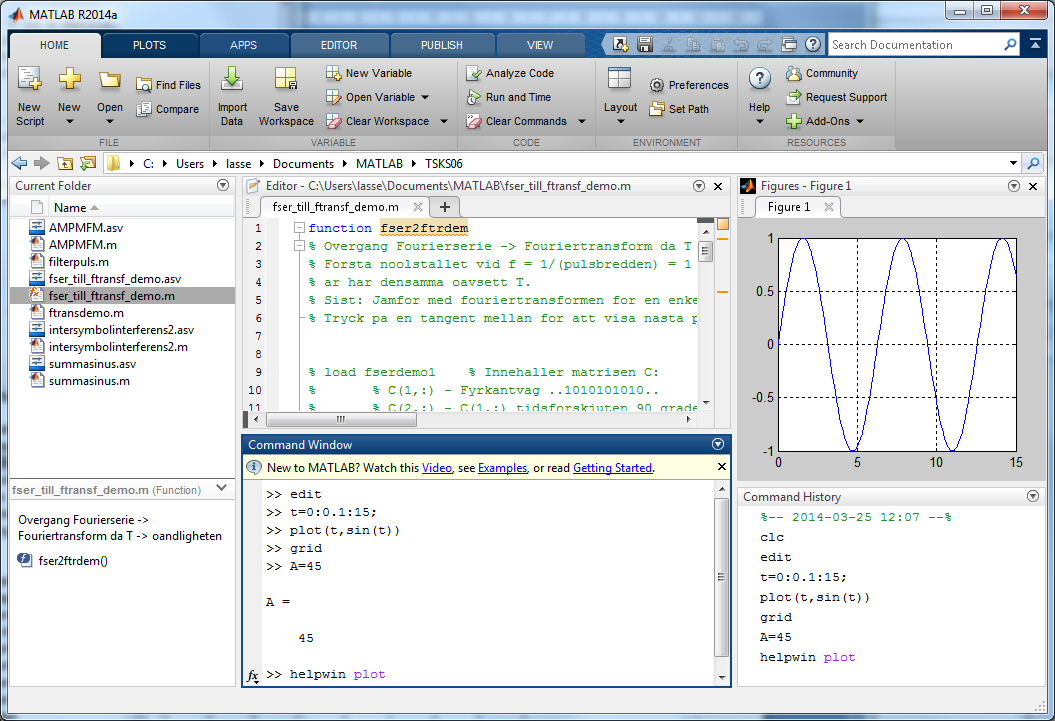Click fser2ftrdem() in details panel
1055x721 pixels.
[72, 560]
